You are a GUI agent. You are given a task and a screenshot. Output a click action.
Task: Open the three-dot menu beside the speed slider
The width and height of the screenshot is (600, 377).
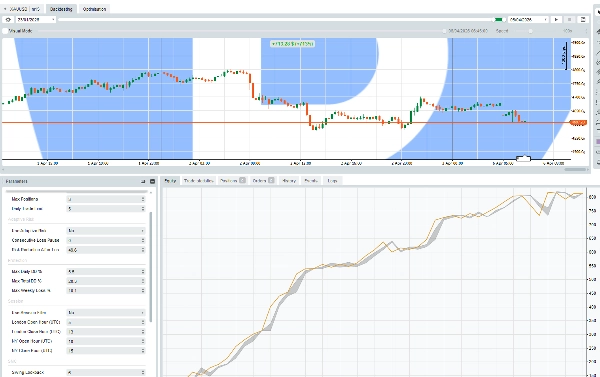click(586, 31)
